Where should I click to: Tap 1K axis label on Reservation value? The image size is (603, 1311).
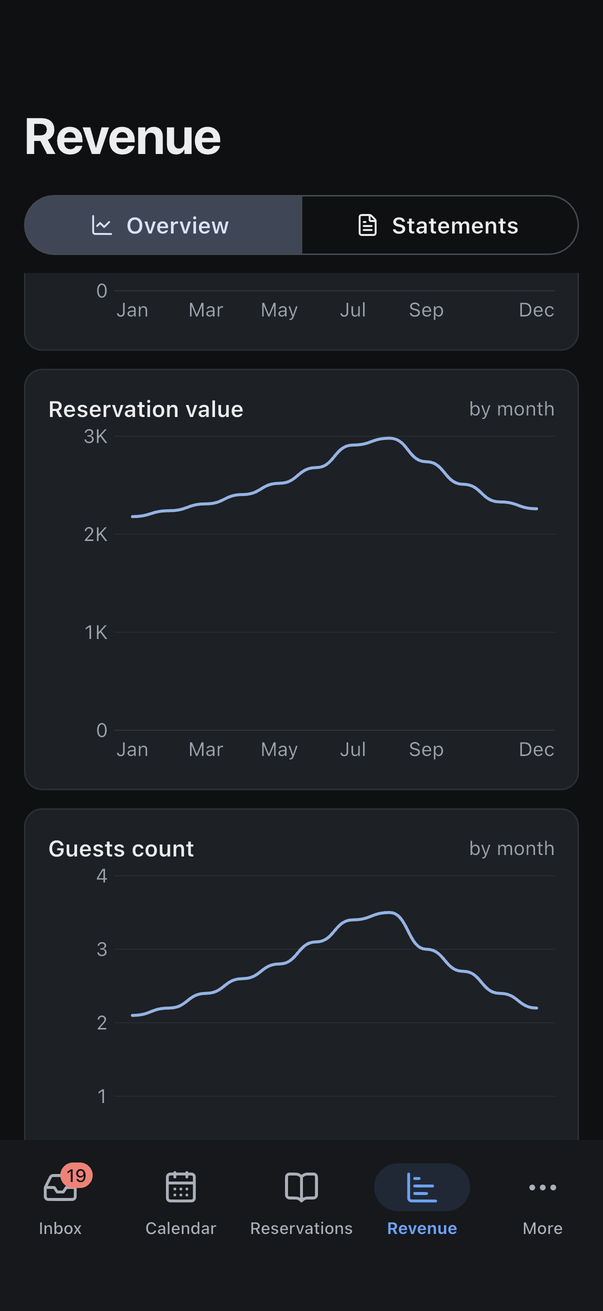[x=95, y=632]
